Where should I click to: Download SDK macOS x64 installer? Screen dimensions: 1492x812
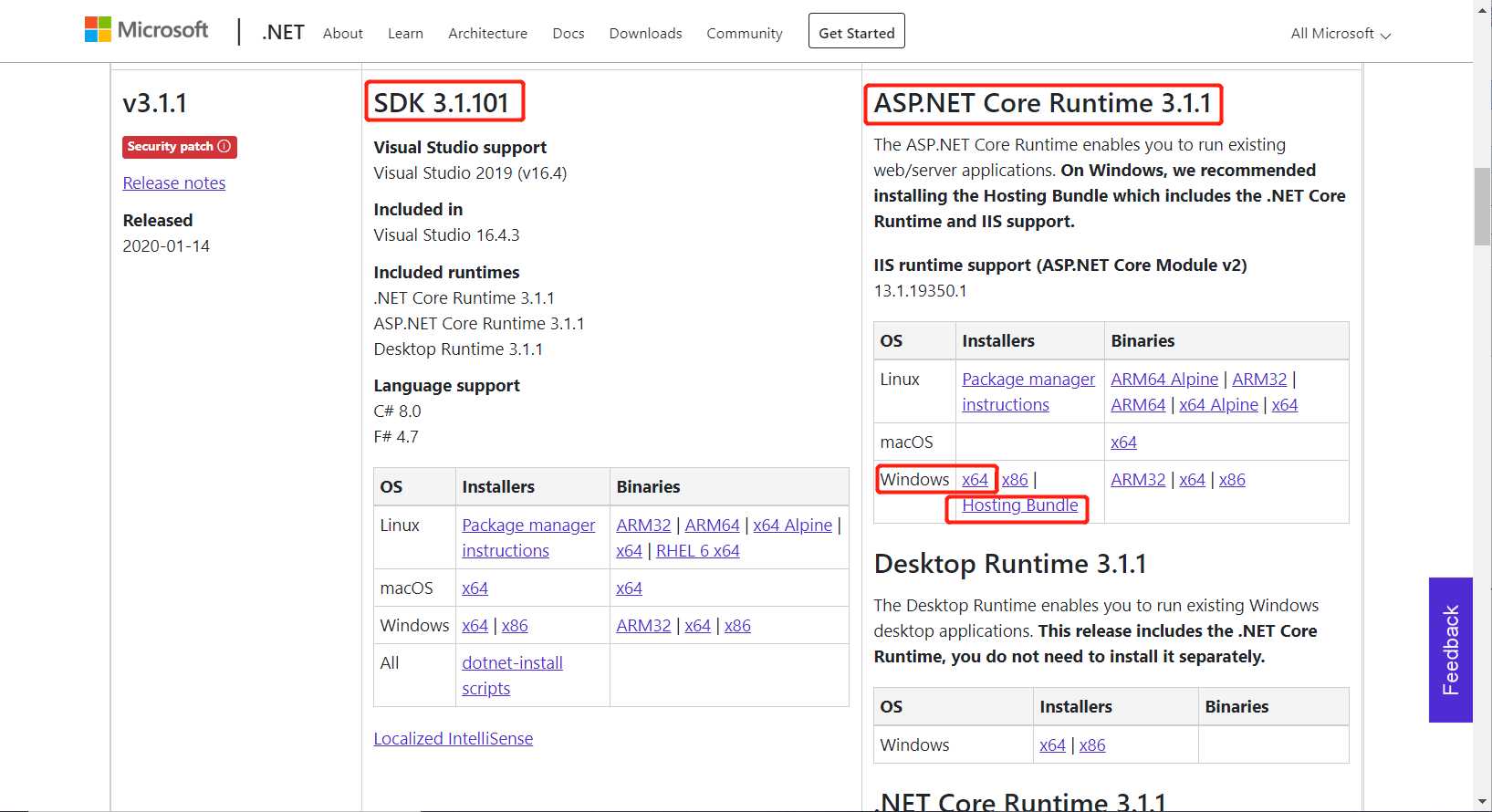click(475, 588)
